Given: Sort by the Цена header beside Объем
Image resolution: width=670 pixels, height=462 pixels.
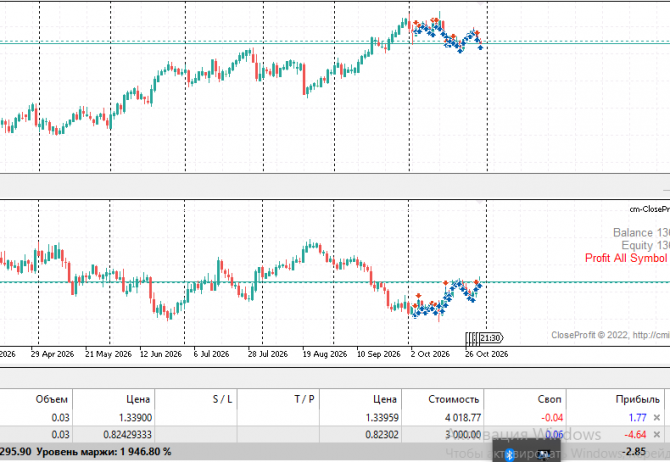Looking at the screenshot, I should tap(138, 399).
